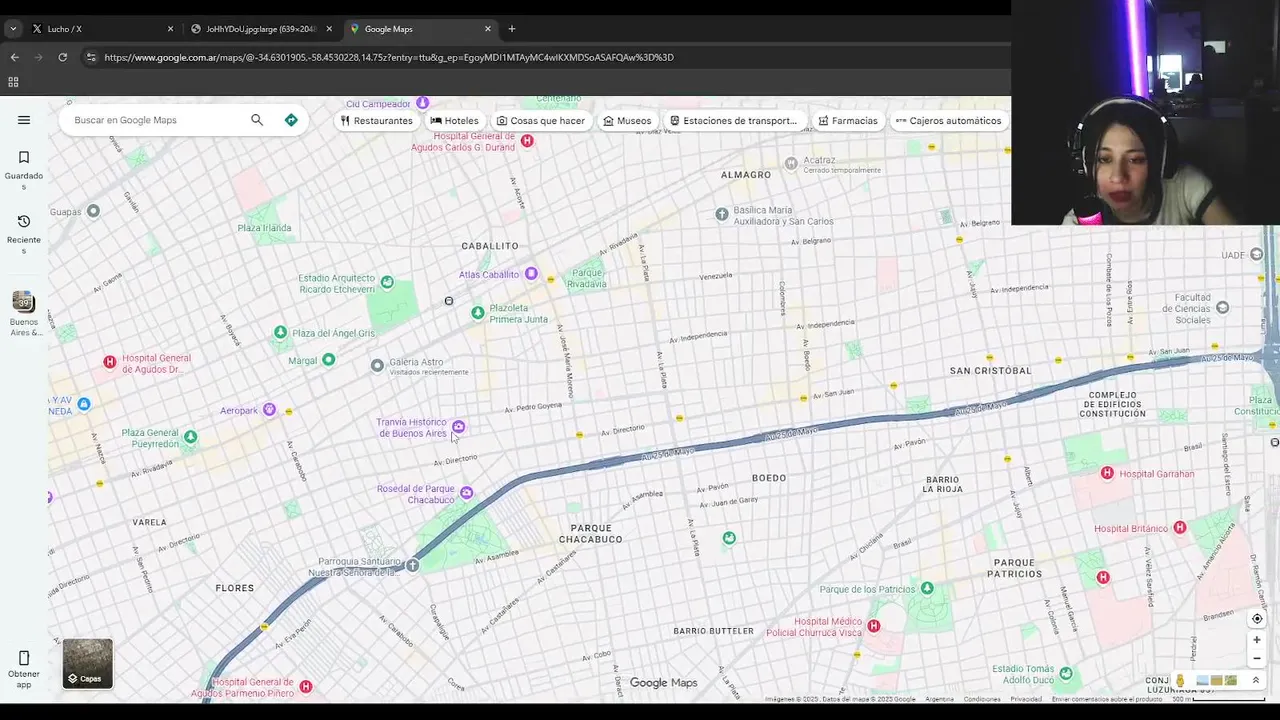Open directions with the blue arrow icon

[291, 120]
